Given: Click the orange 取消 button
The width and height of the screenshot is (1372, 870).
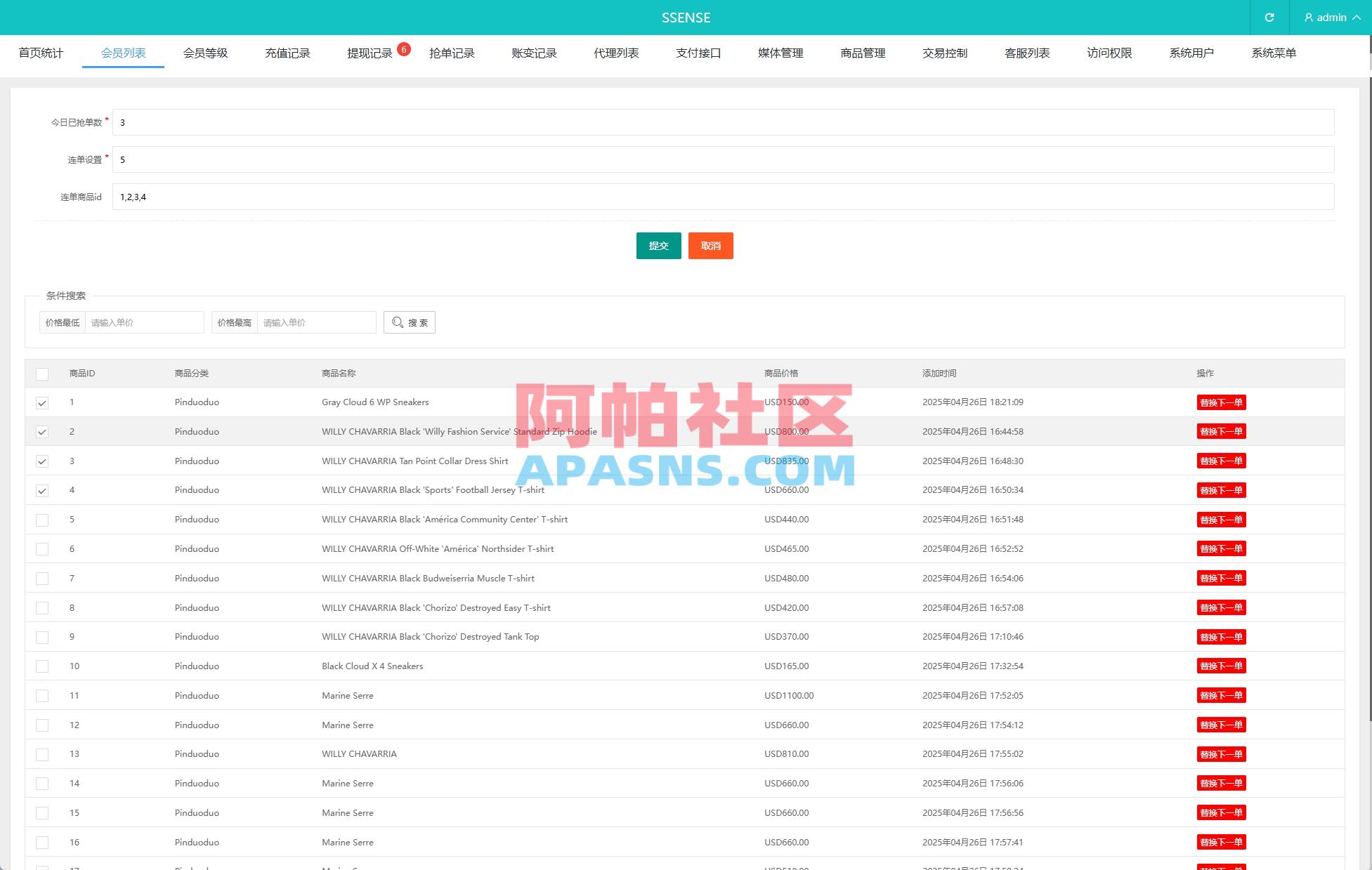Looking at the screenshot, I should (x=710, y=246).
